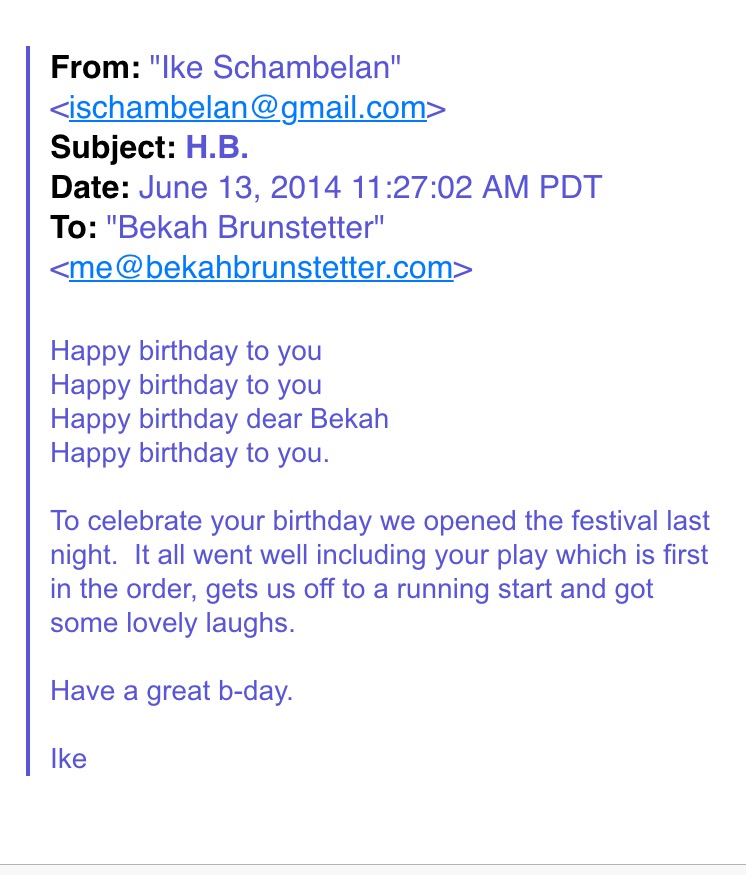Click the last "Happy birthday to you." line
This screenshot has height=875, width=746.
pyautogui.click(x=190, y=452)
